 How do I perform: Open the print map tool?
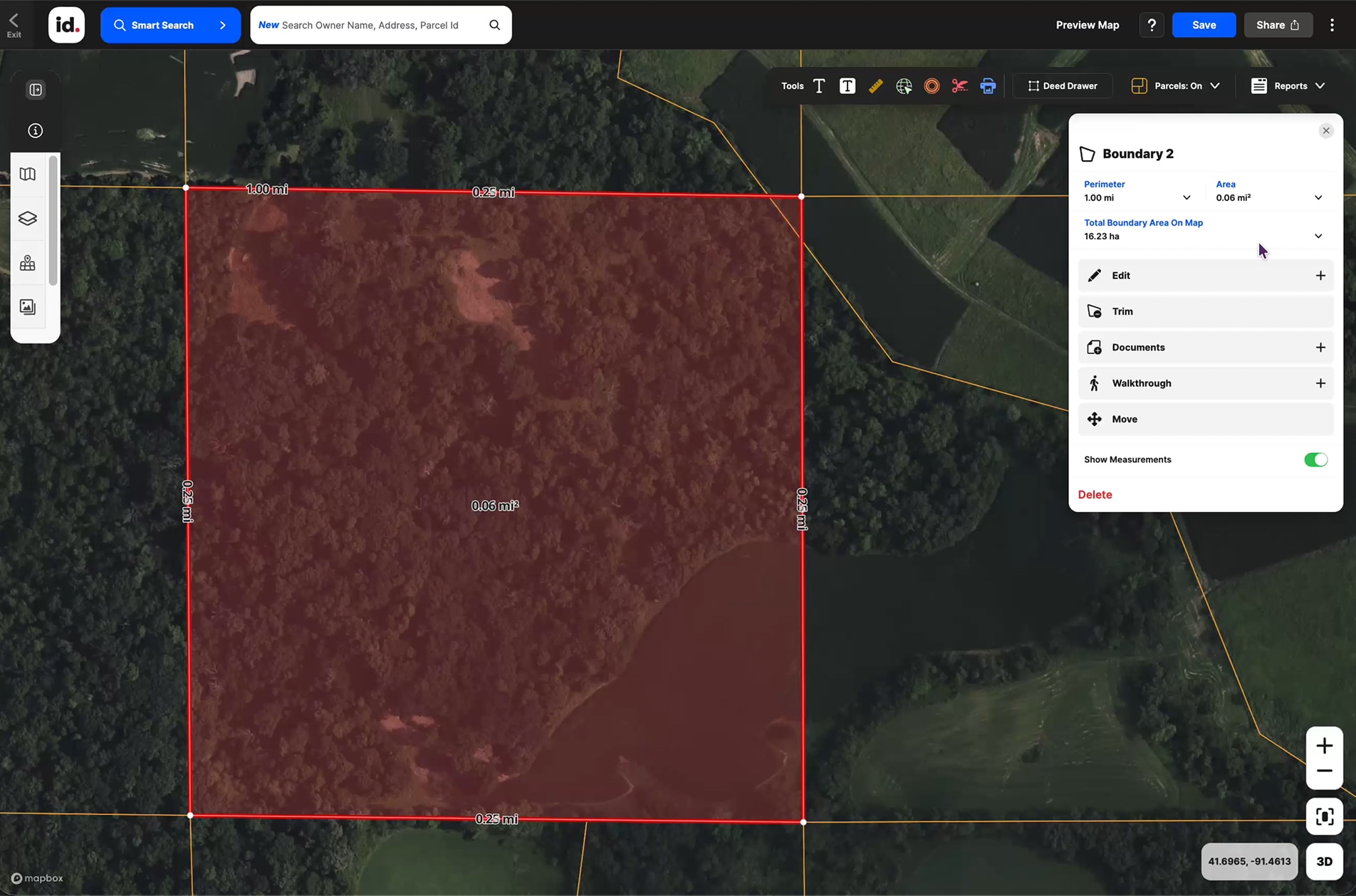[988, 85]
